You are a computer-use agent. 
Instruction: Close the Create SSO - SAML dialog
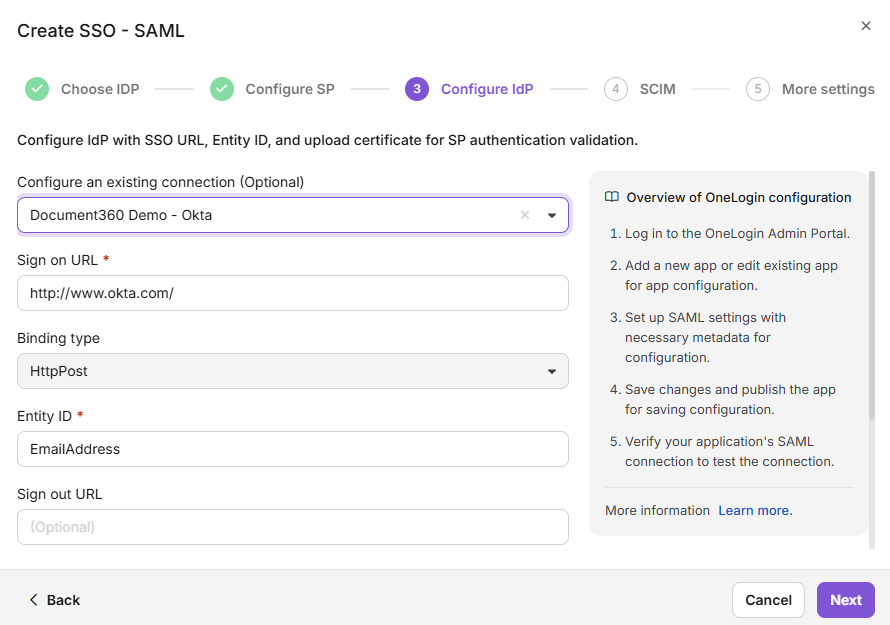coord(866,26)
